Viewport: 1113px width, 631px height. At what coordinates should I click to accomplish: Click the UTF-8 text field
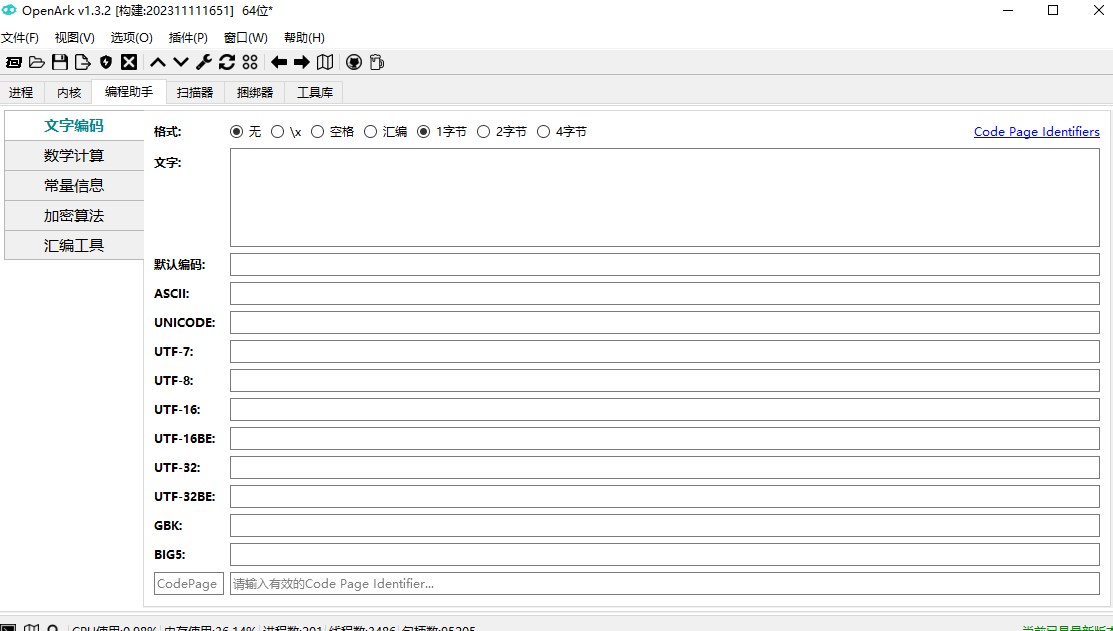(664, 381)
